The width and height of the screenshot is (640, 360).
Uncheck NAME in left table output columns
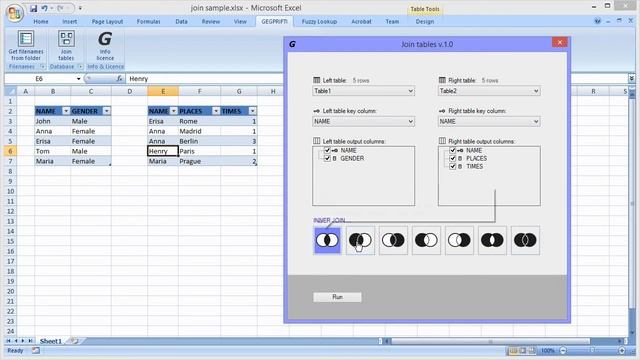tap(327, 150)
